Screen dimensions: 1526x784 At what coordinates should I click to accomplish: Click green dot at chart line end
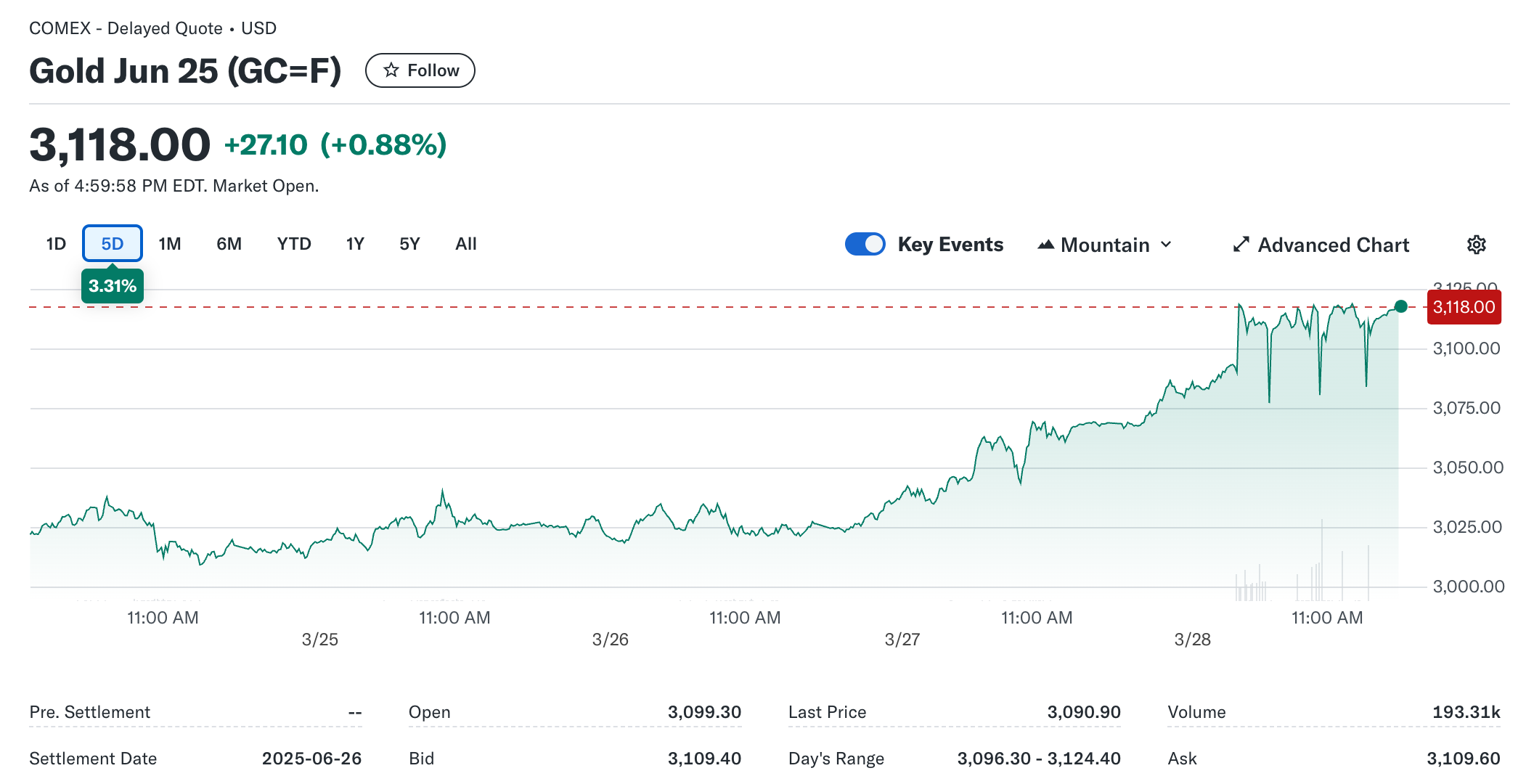pyautogui.click(x=1400, y=306)
